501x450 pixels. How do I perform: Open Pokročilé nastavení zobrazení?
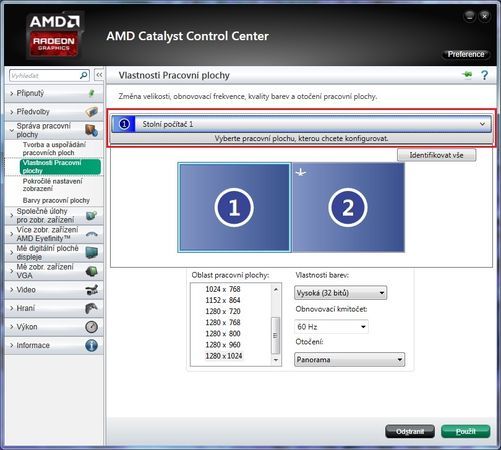[x=52, y=185]
